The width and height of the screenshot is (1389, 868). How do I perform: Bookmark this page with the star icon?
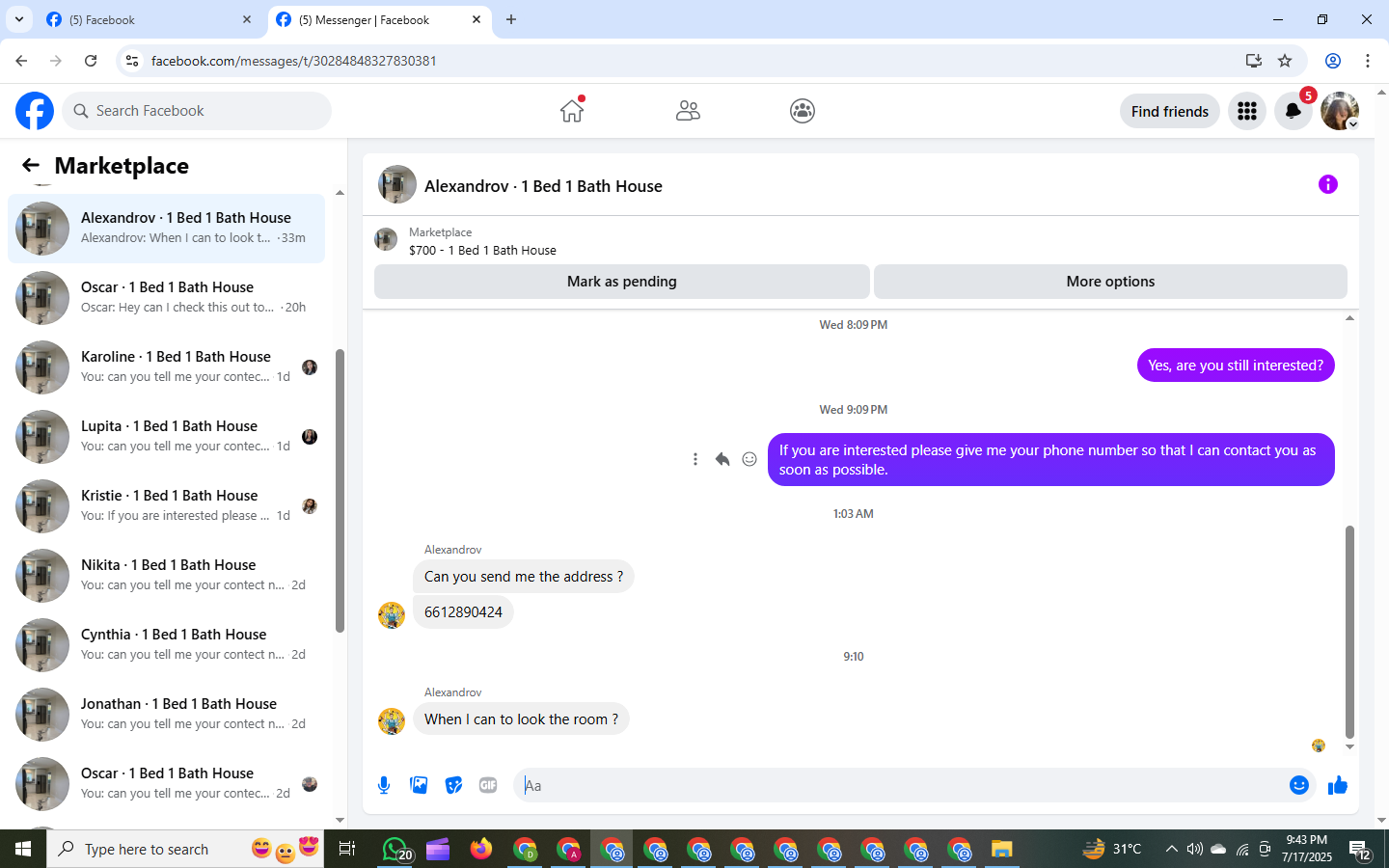click(1285, 61)
